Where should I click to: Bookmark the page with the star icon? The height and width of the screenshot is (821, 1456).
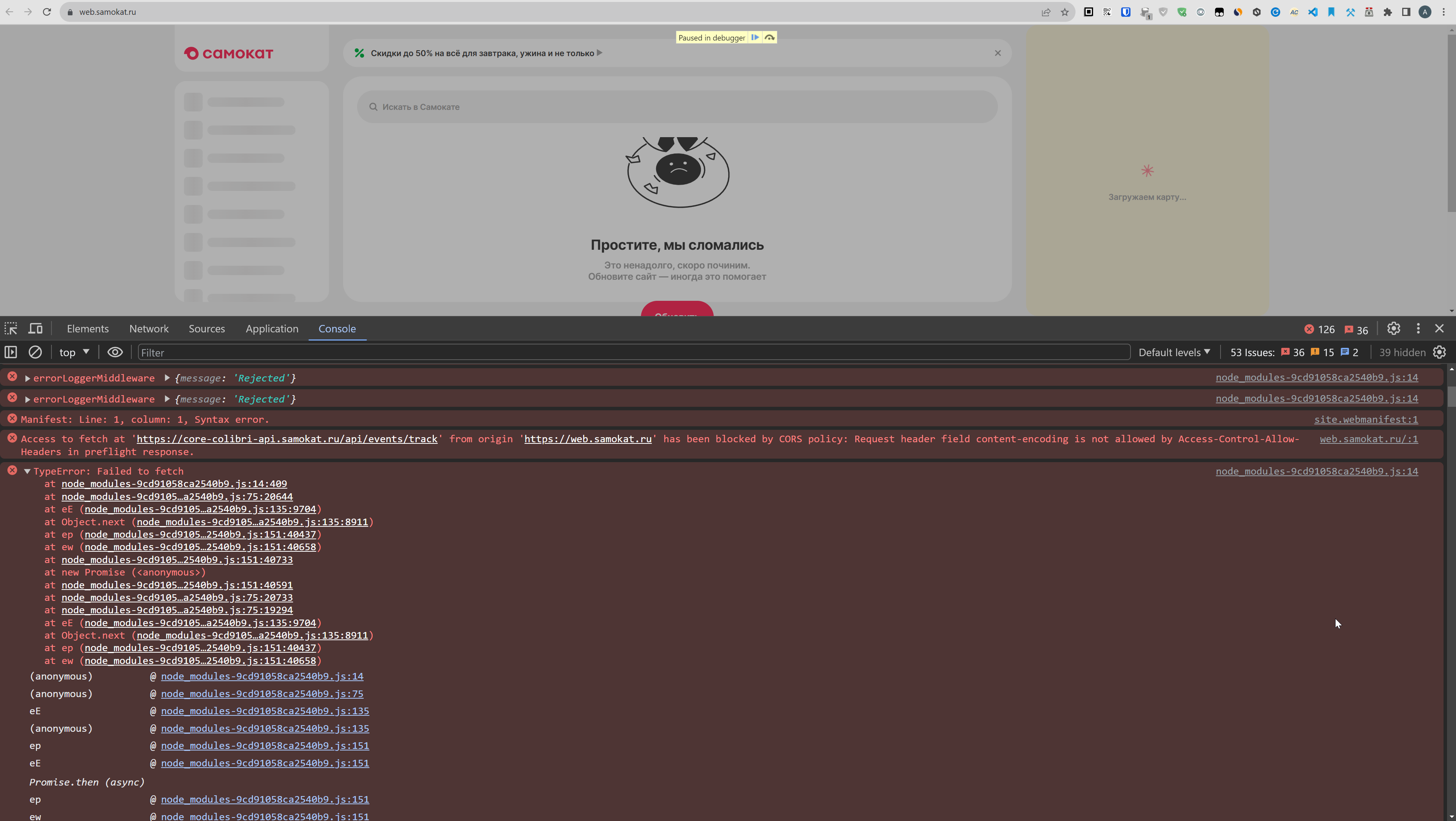click(x=1065, y=11)
